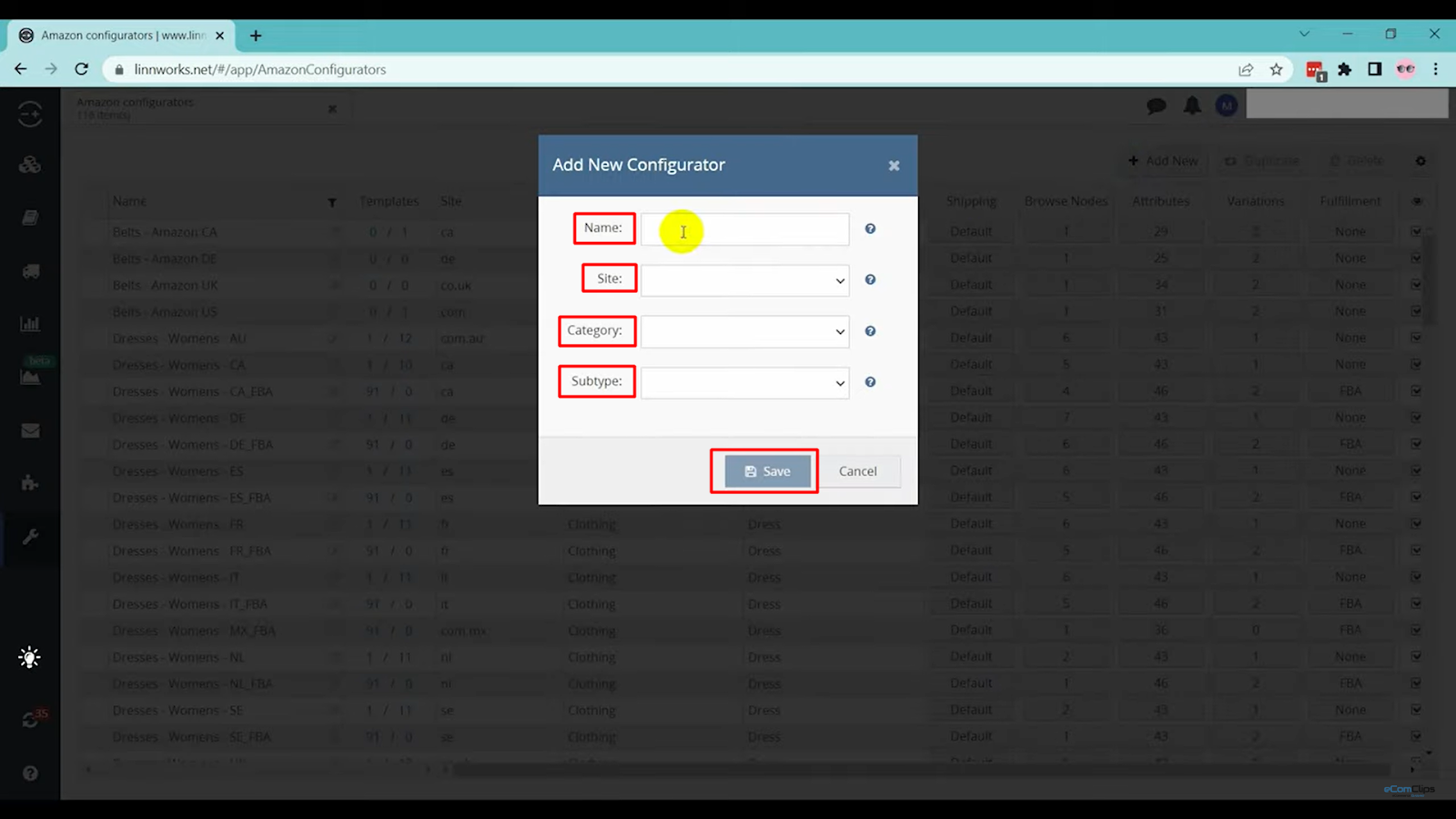1456x819 pixels.
Task: Open the orders book icon in sidebar
Action: tap(30, 217)
